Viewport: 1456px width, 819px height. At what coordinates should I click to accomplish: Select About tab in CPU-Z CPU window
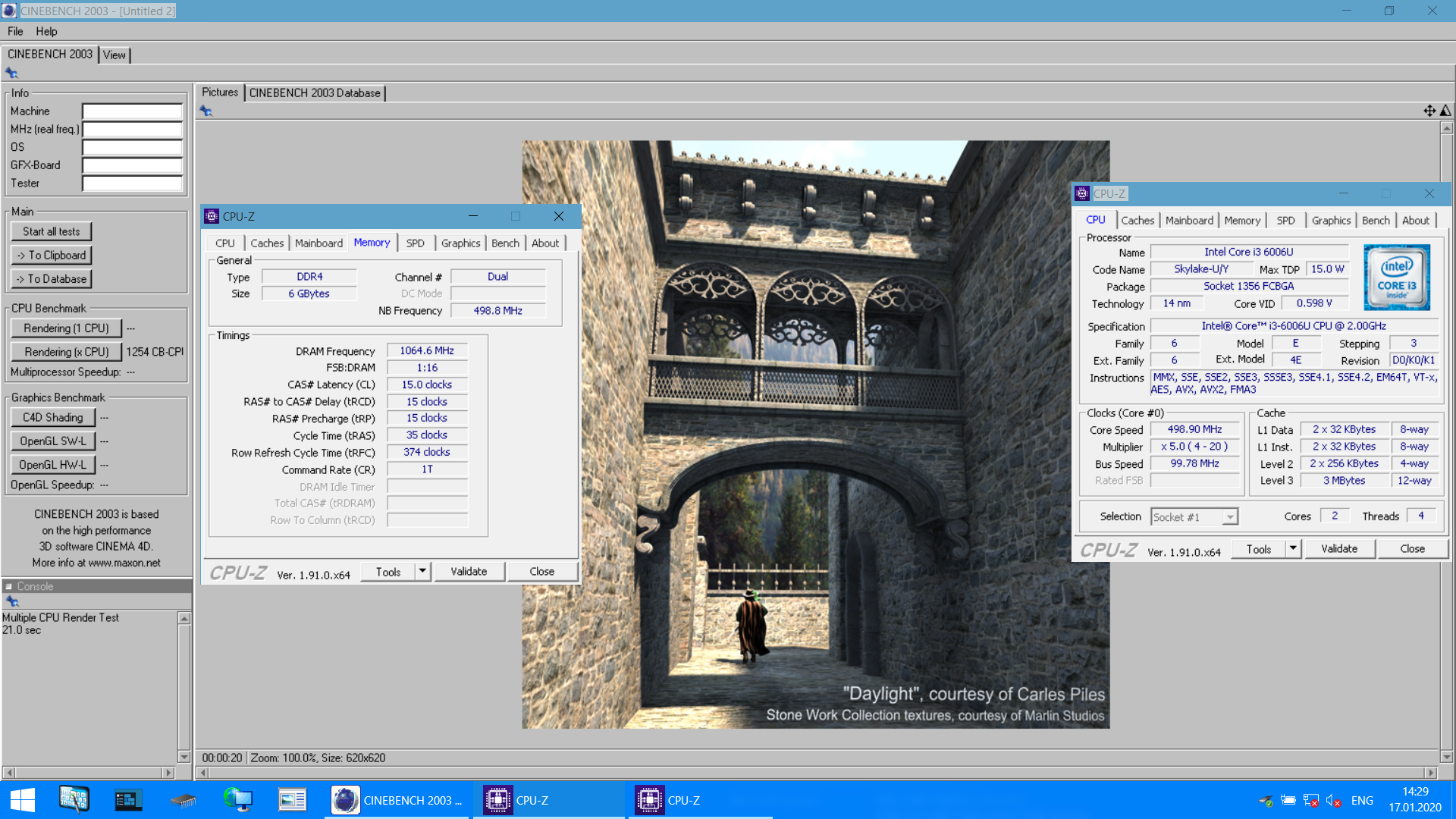coord(1415,220)
